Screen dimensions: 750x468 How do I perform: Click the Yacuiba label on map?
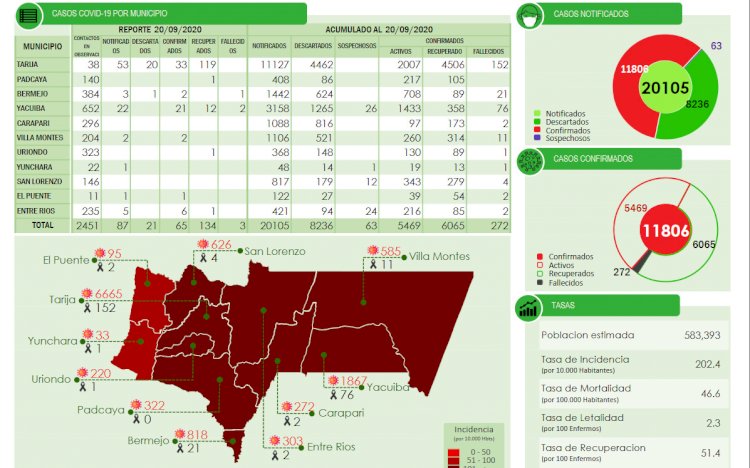[388, 387]
